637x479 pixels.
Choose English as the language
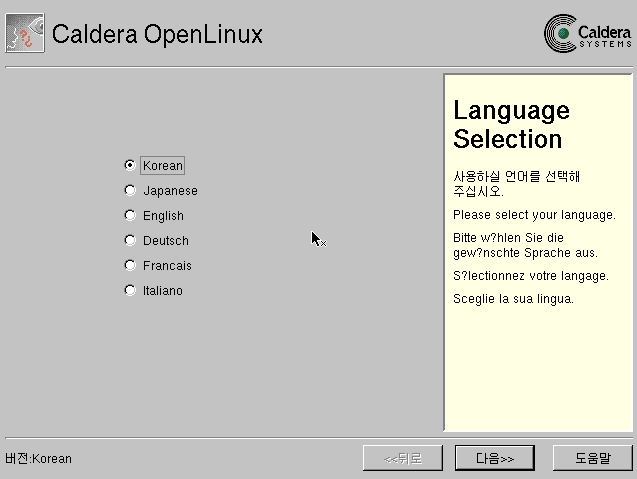pos(130,215)
